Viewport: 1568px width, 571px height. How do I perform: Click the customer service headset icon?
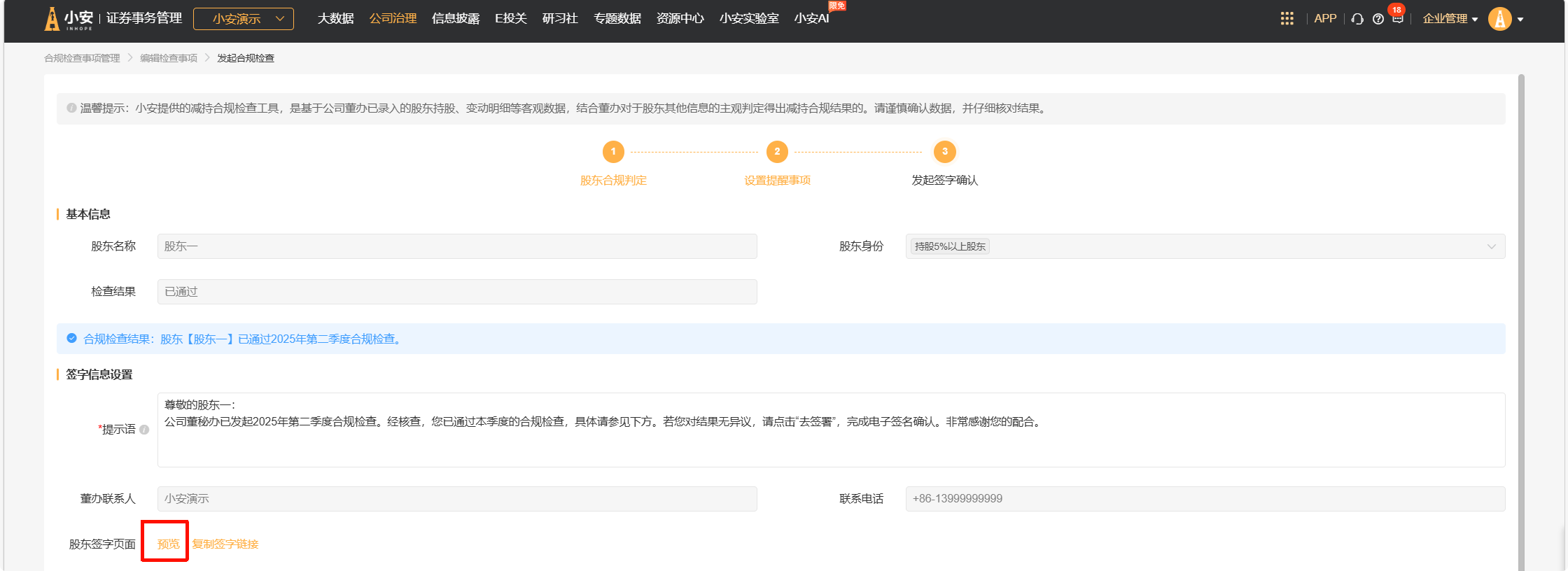click(x=1357, y=19)
